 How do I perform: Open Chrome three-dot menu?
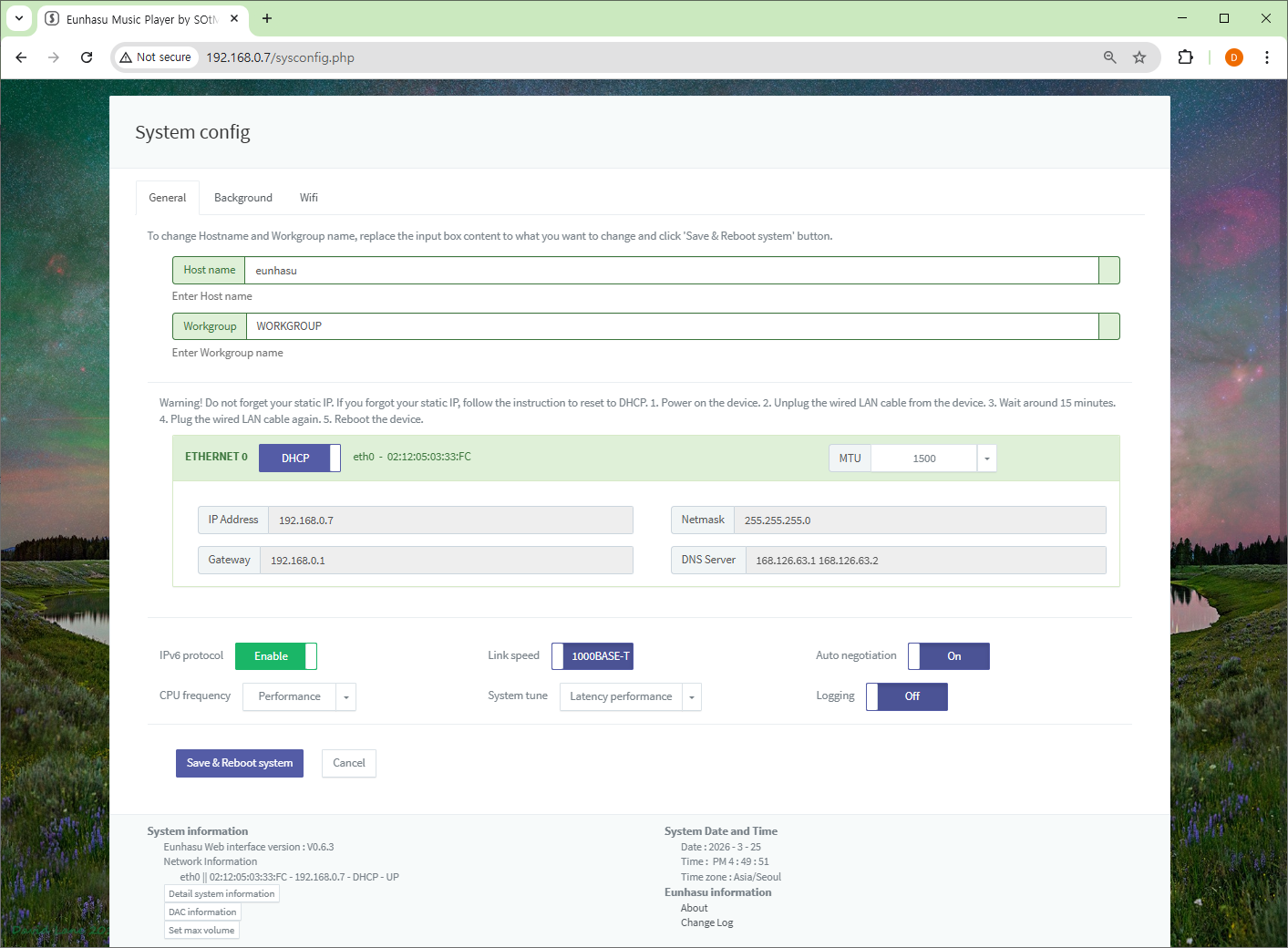tap(1266, 57)
